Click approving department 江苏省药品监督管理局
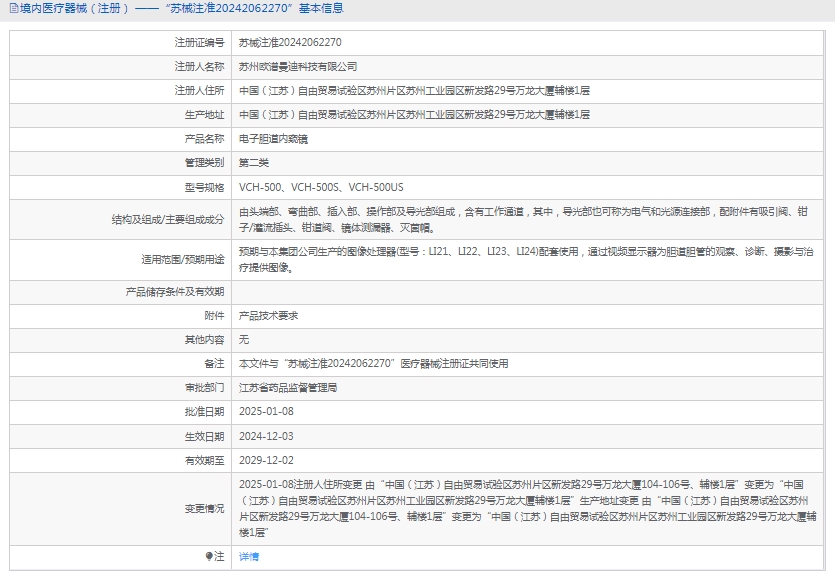 tap(288, 387)
